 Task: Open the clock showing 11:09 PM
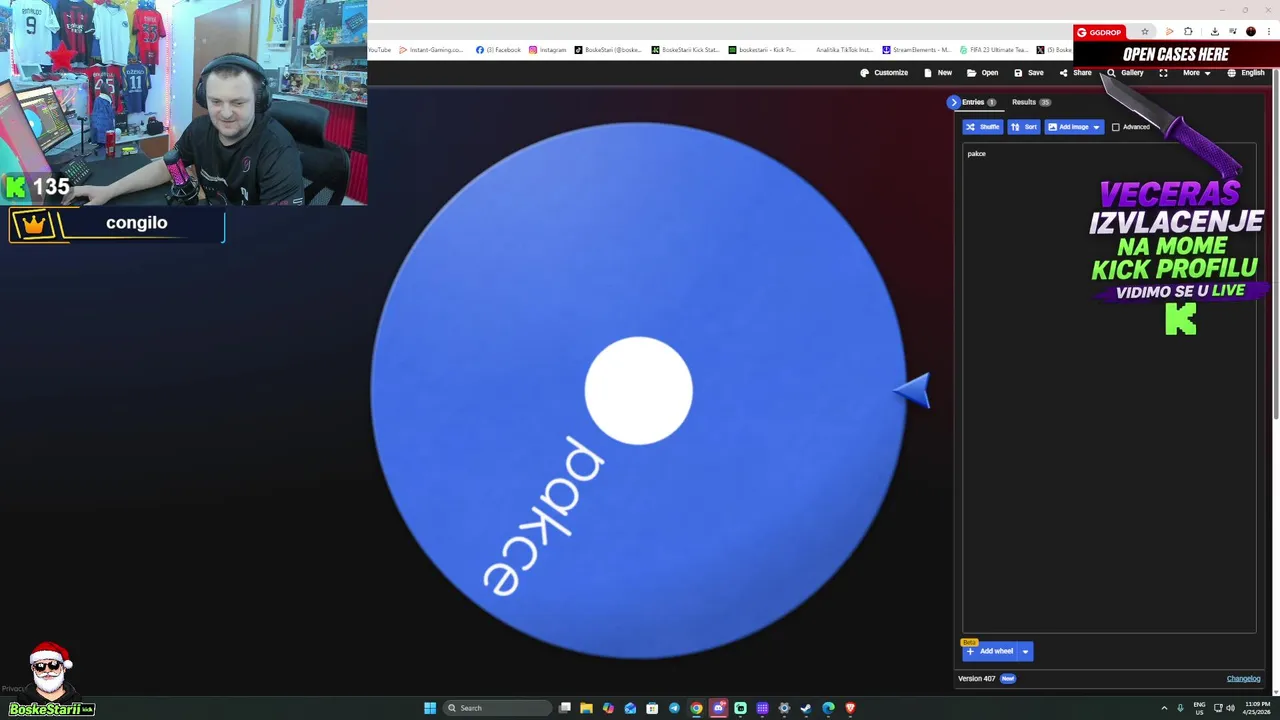(1257, 708)
